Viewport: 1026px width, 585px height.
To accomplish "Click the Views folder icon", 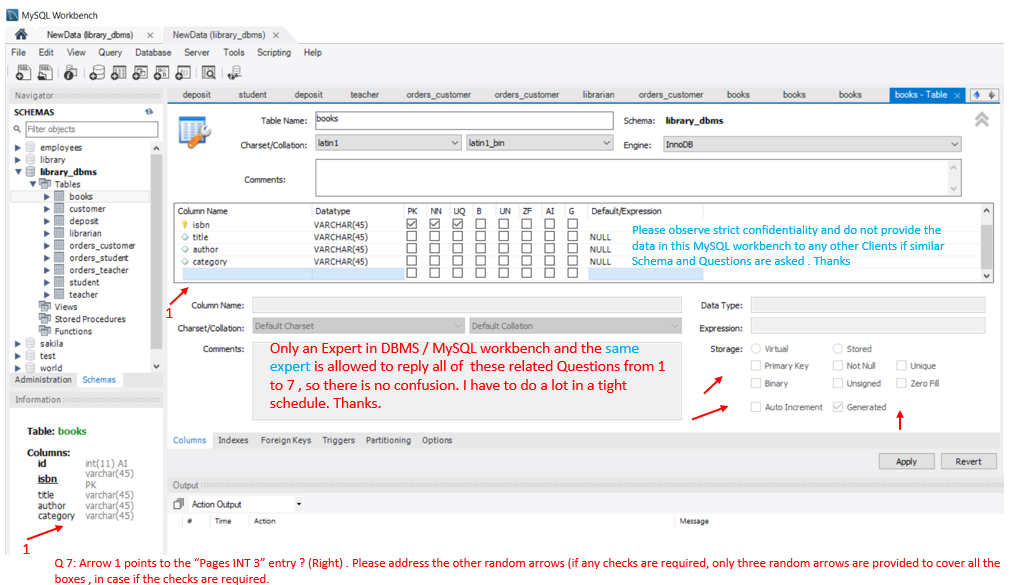I will pyautogui.click(x=45, y=306).
